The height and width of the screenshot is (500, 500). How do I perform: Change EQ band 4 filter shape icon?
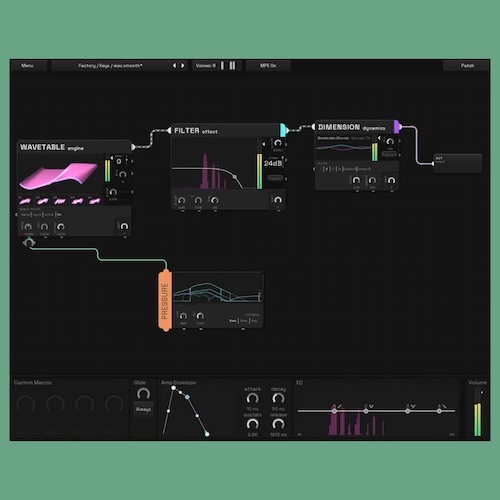[x=444, y=406]
